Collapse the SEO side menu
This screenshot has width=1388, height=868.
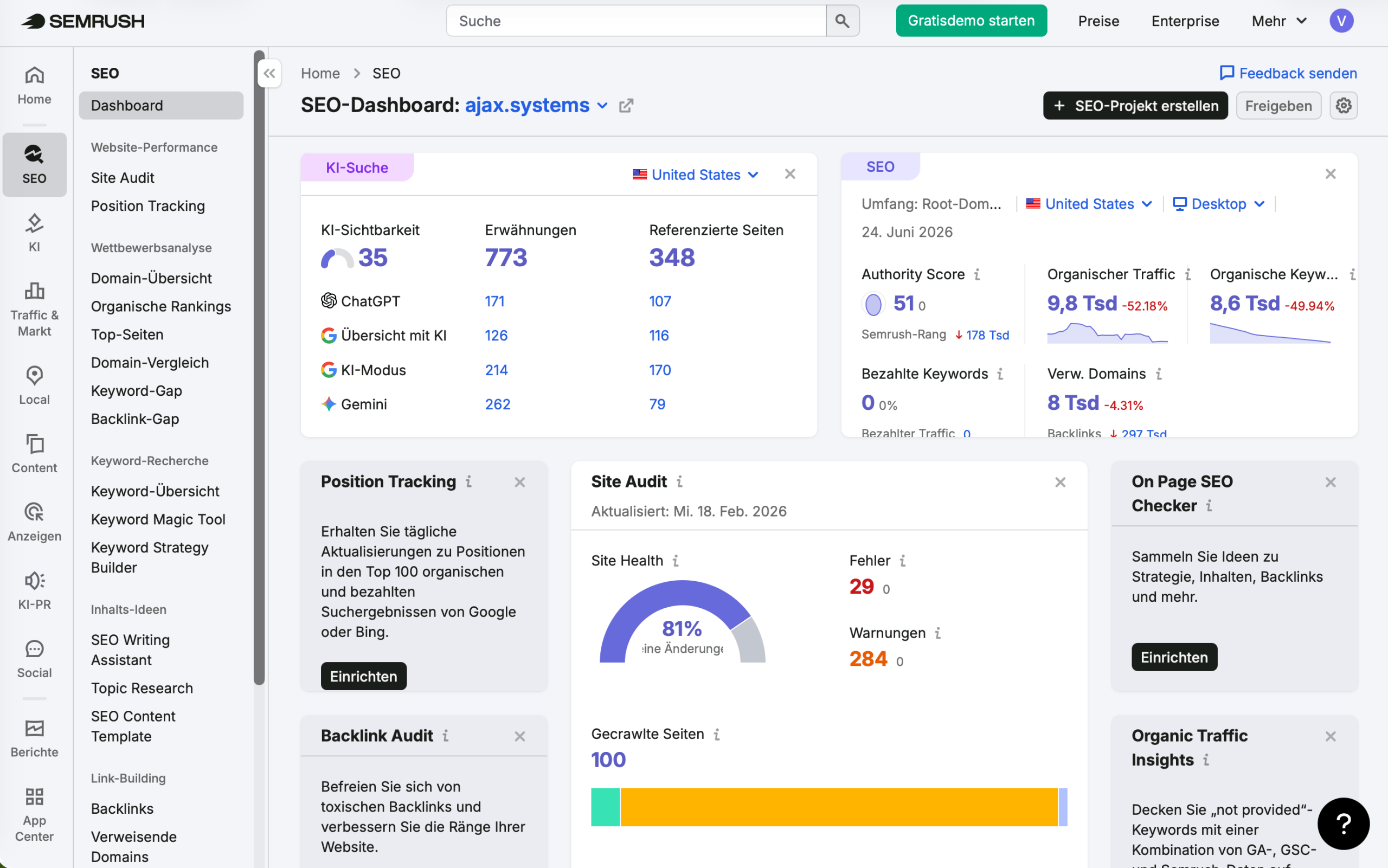(x=269, y=74)
